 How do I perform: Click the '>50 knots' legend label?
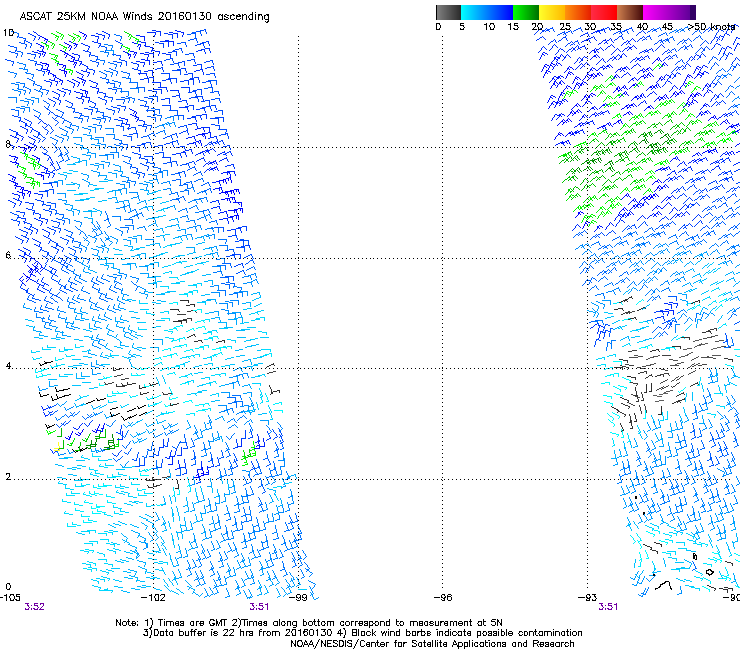711,27
